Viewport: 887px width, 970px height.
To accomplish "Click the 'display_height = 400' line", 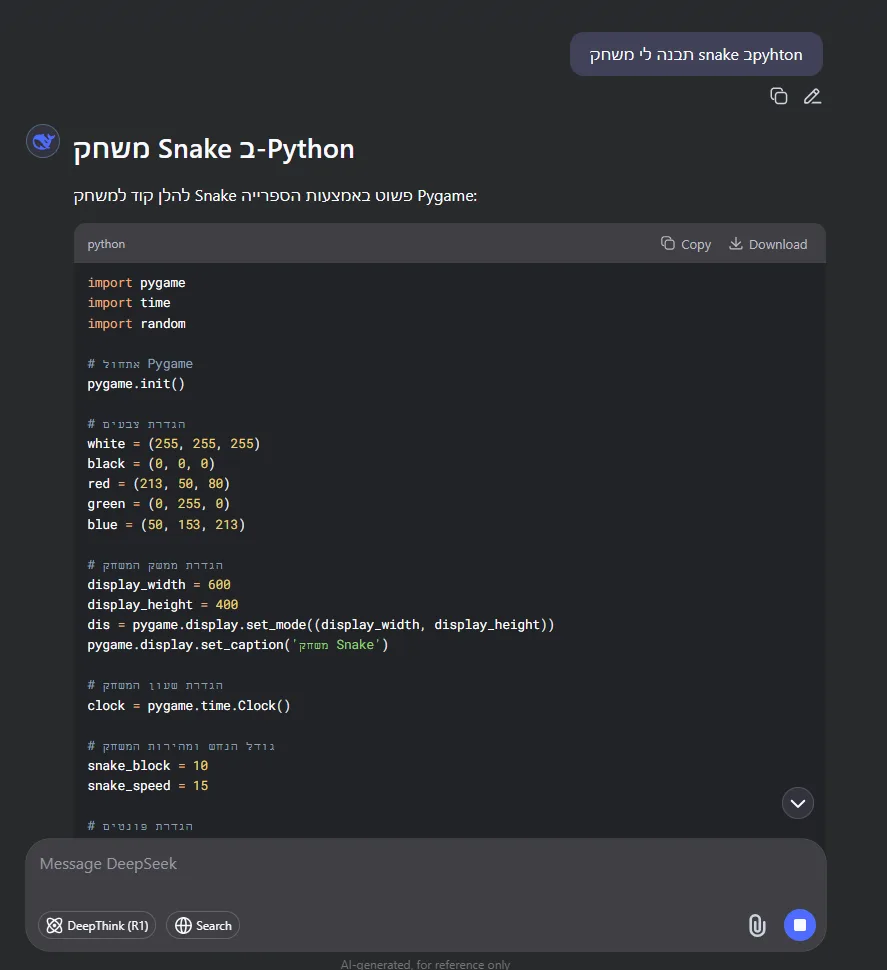I will 163,605.
